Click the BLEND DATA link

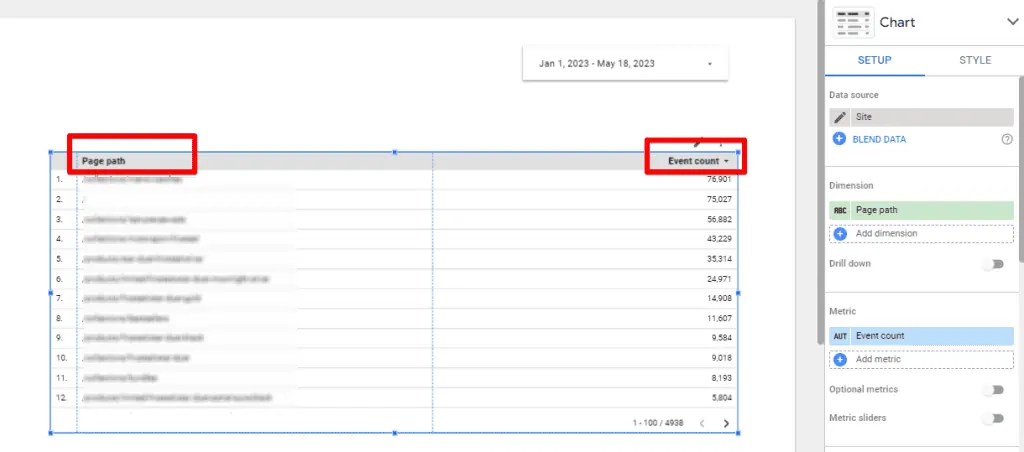pos(879,139)
